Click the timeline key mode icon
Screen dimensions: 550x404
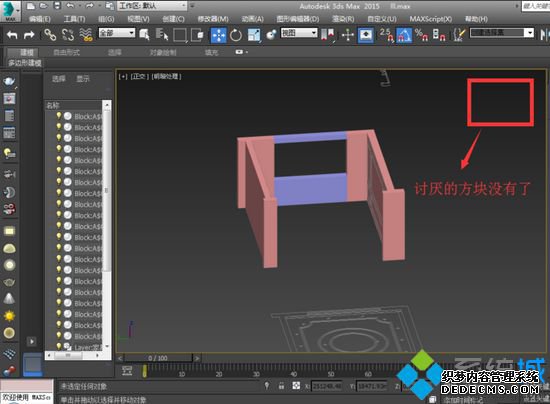click(127, 371)
